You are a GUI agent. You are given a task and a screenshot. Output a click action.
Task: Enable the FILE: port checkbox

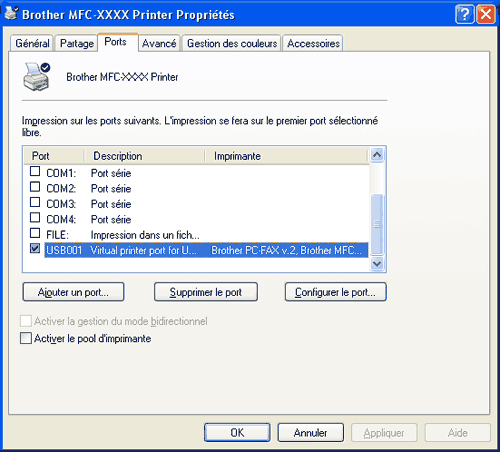click(x=35, y=233)
